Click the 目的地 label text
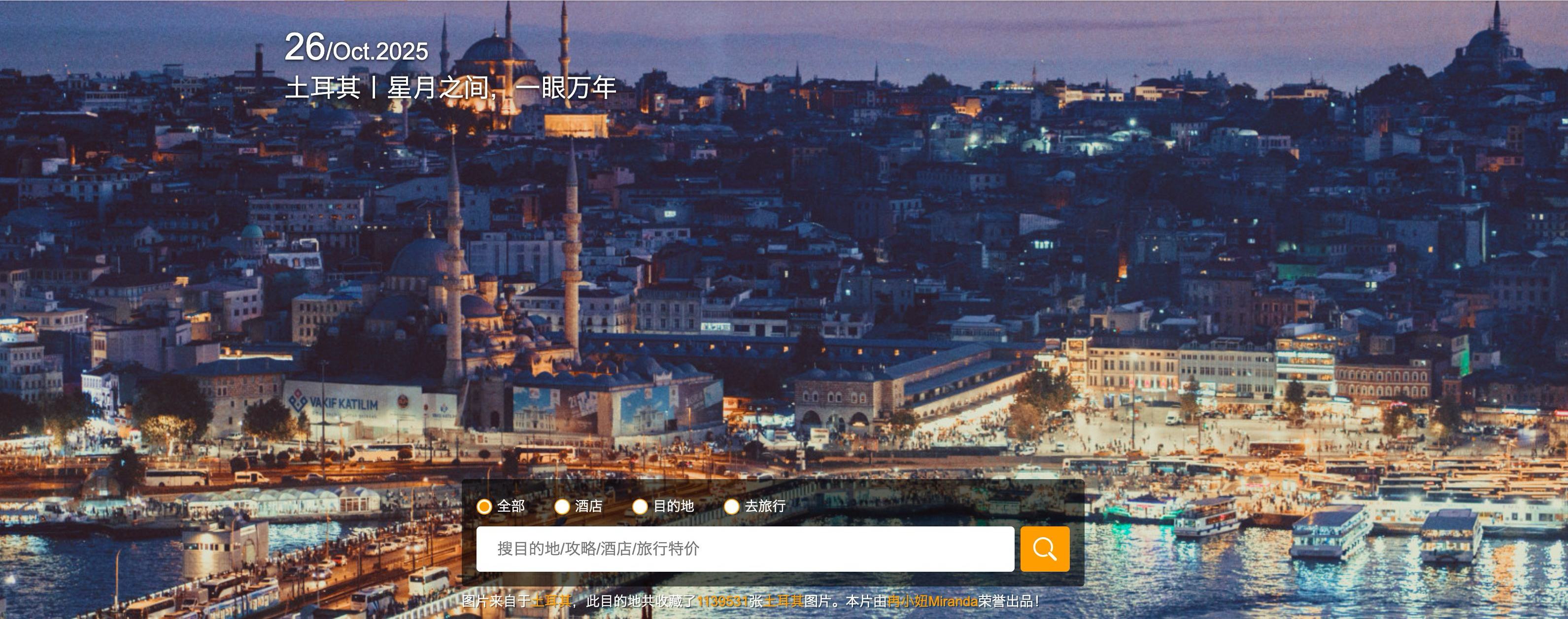Image resolution: width=1568 pixels, height=619 pixels. pos(673,507)
